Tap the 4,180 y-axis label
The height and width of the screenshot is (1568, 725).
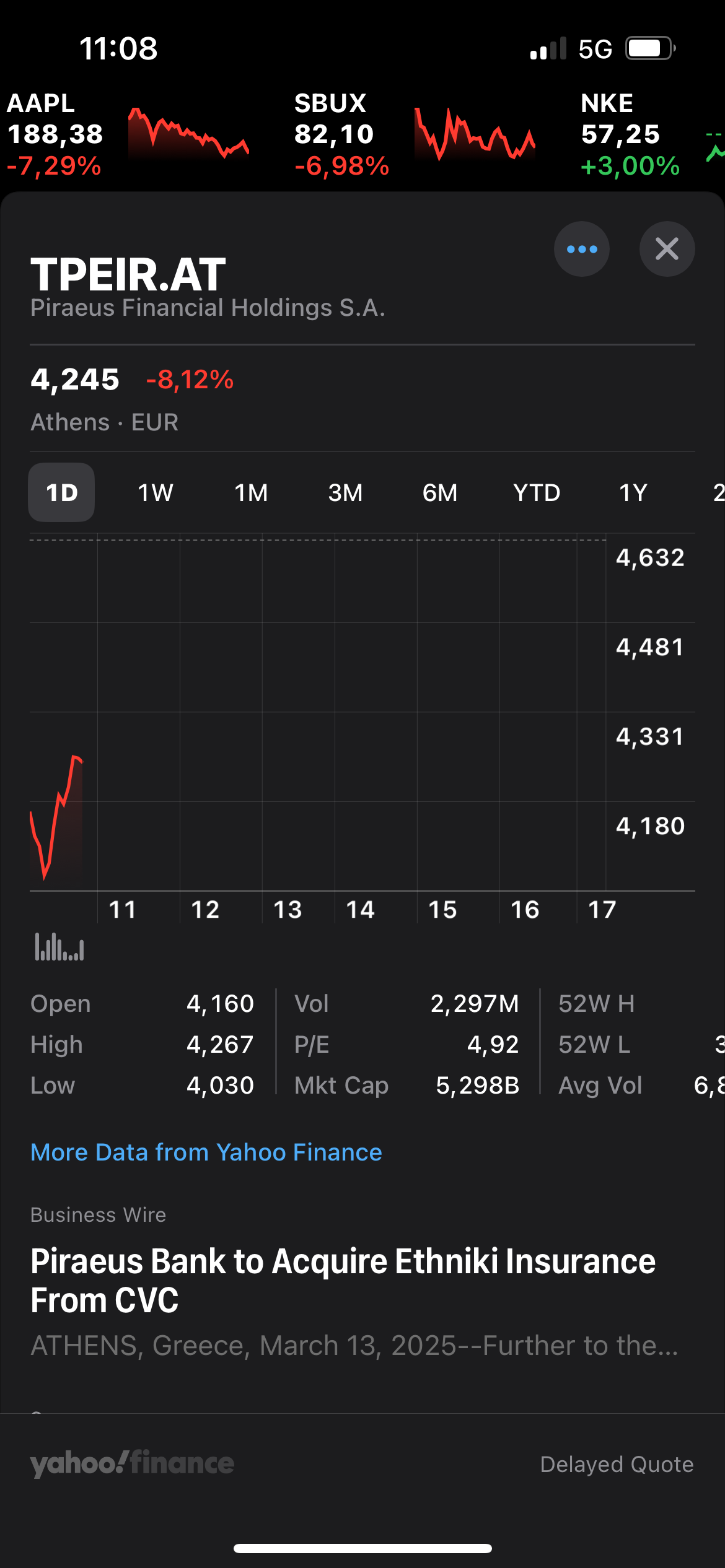(650, 825)
